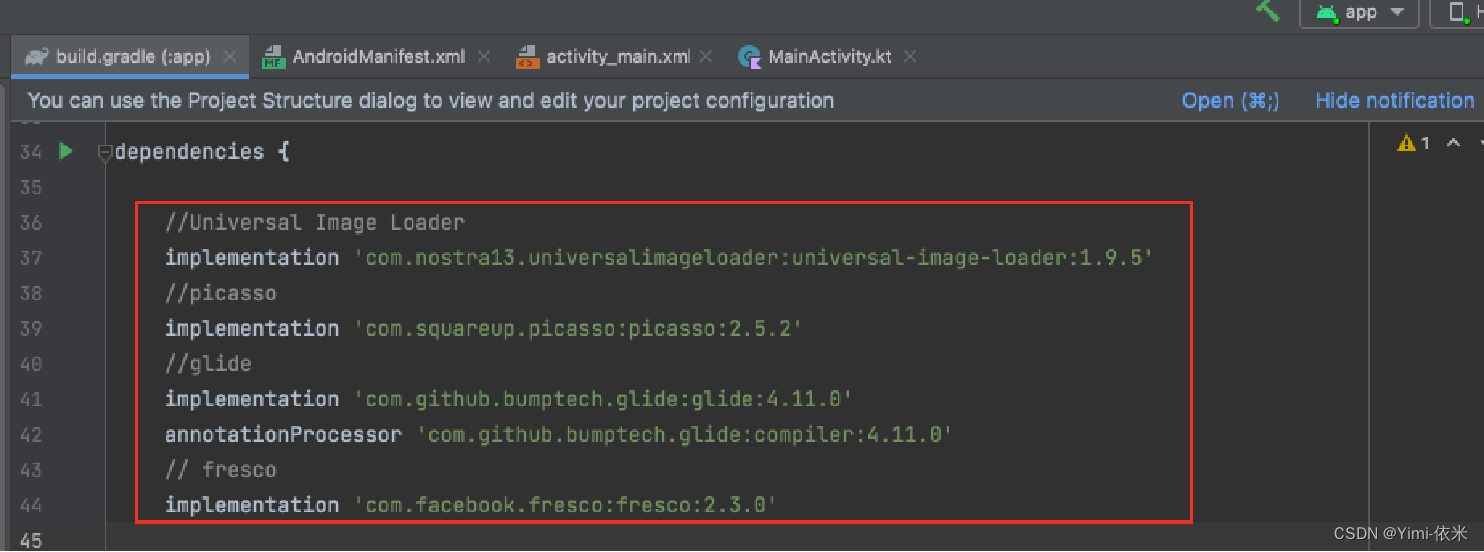Screen dimensions: 1484x552
Task: Click the universal-image-loader:1.9.5 dependency string
Action: click(x=754, y=258)
